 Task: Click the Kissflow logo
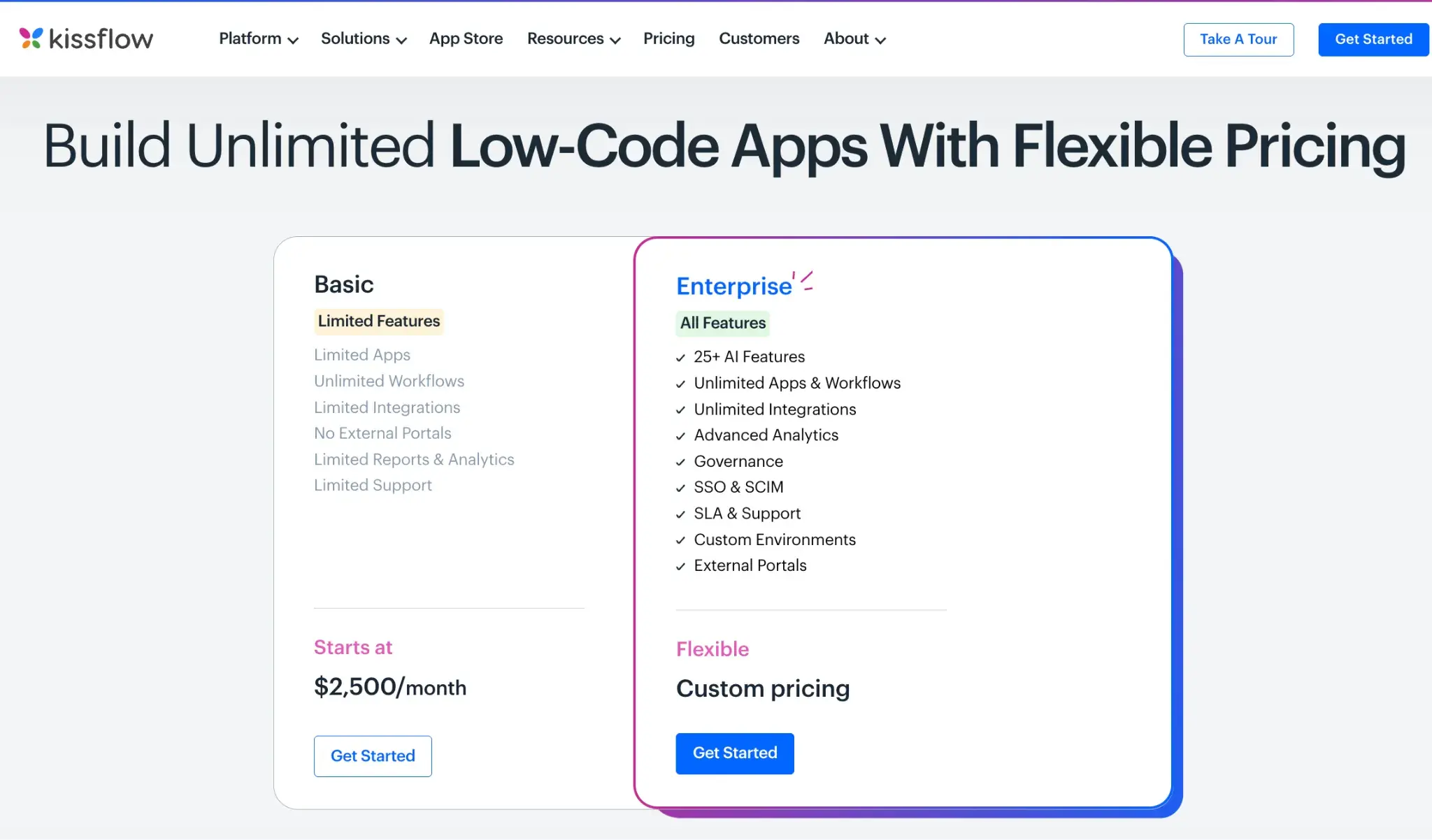click(x=86, y=38)
